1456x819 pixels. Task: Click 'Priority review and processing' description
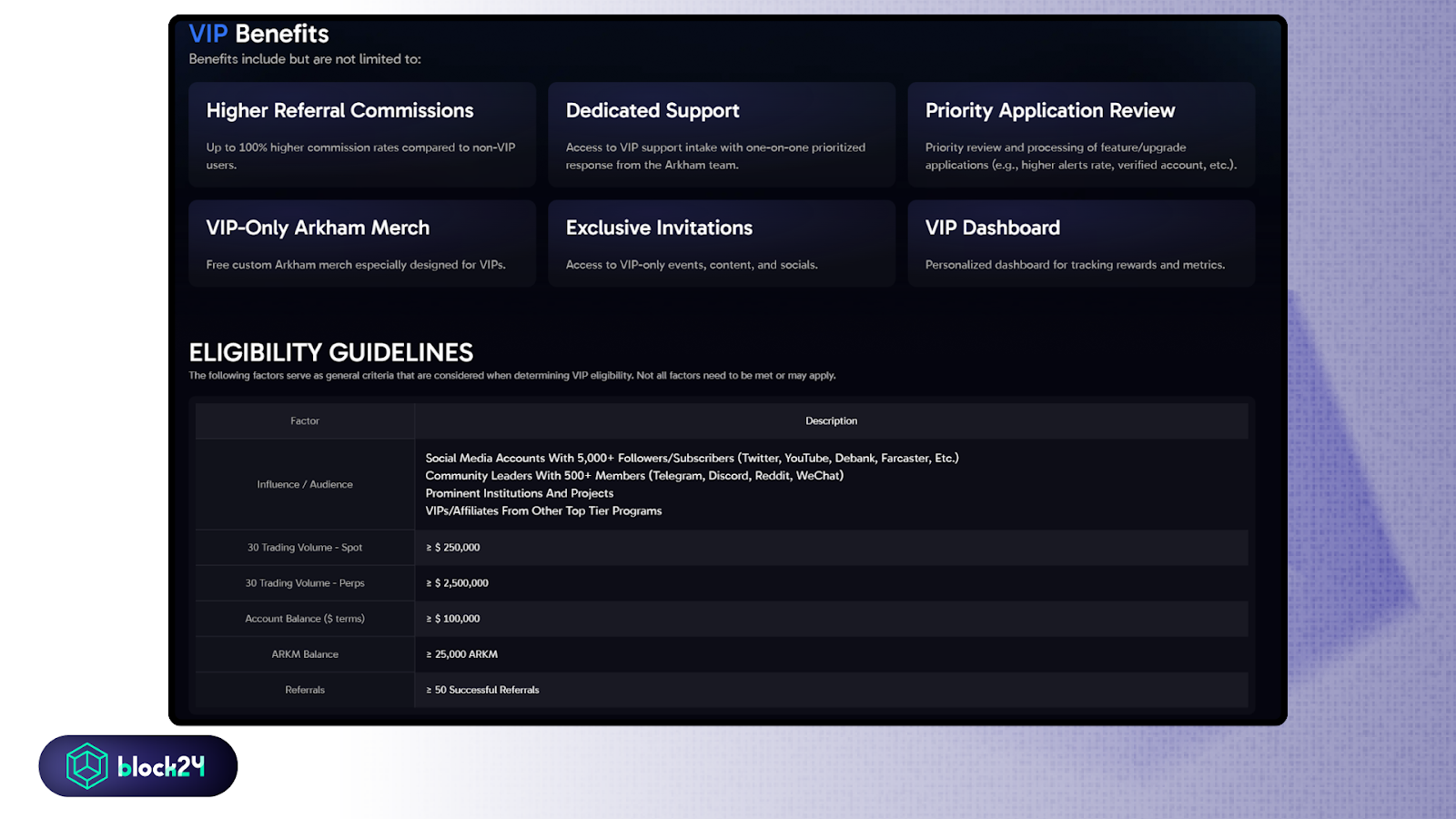1081,156
